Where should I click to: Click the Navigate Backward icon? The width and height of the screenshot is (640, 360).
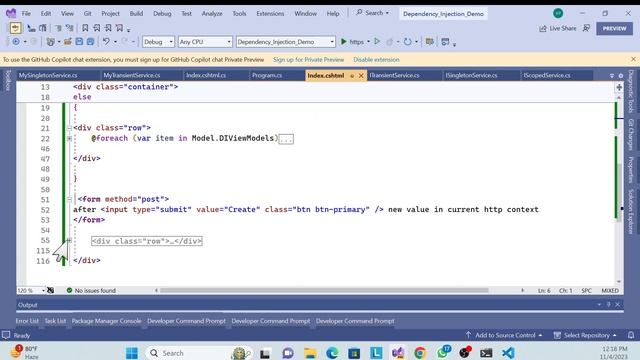point(16,42)
